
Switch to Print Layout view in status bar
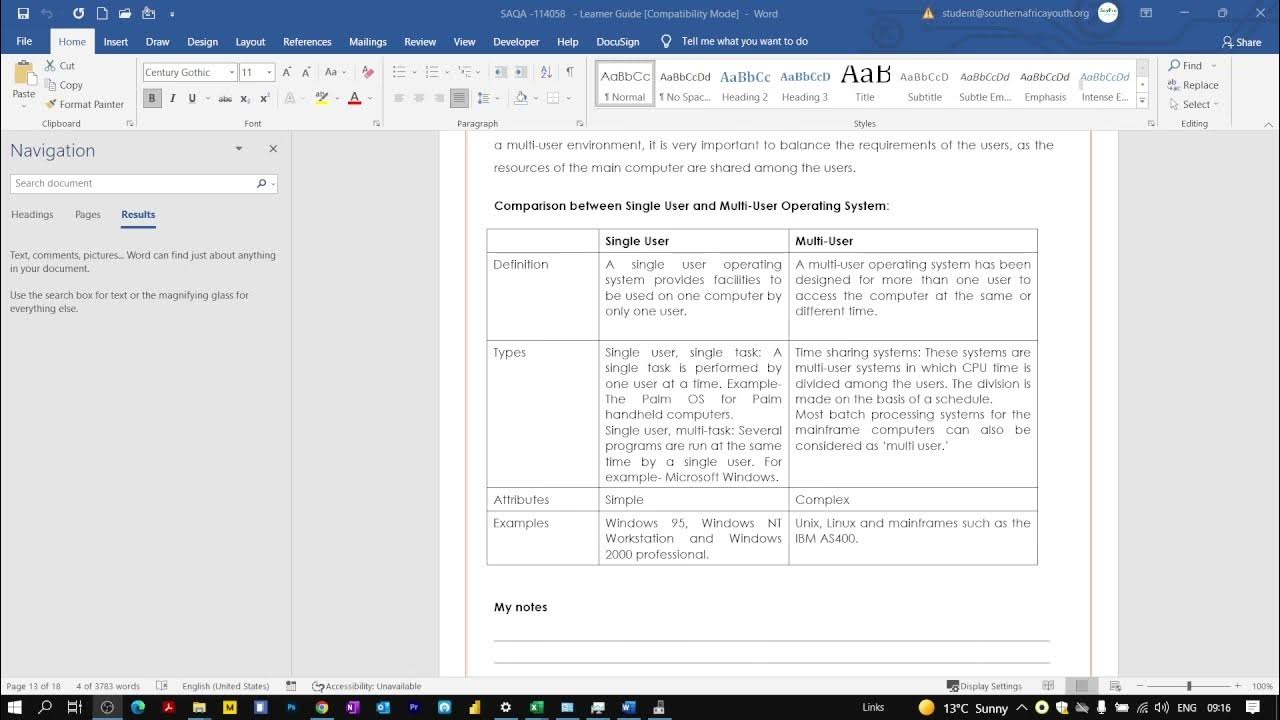(x=1082, y=686)
